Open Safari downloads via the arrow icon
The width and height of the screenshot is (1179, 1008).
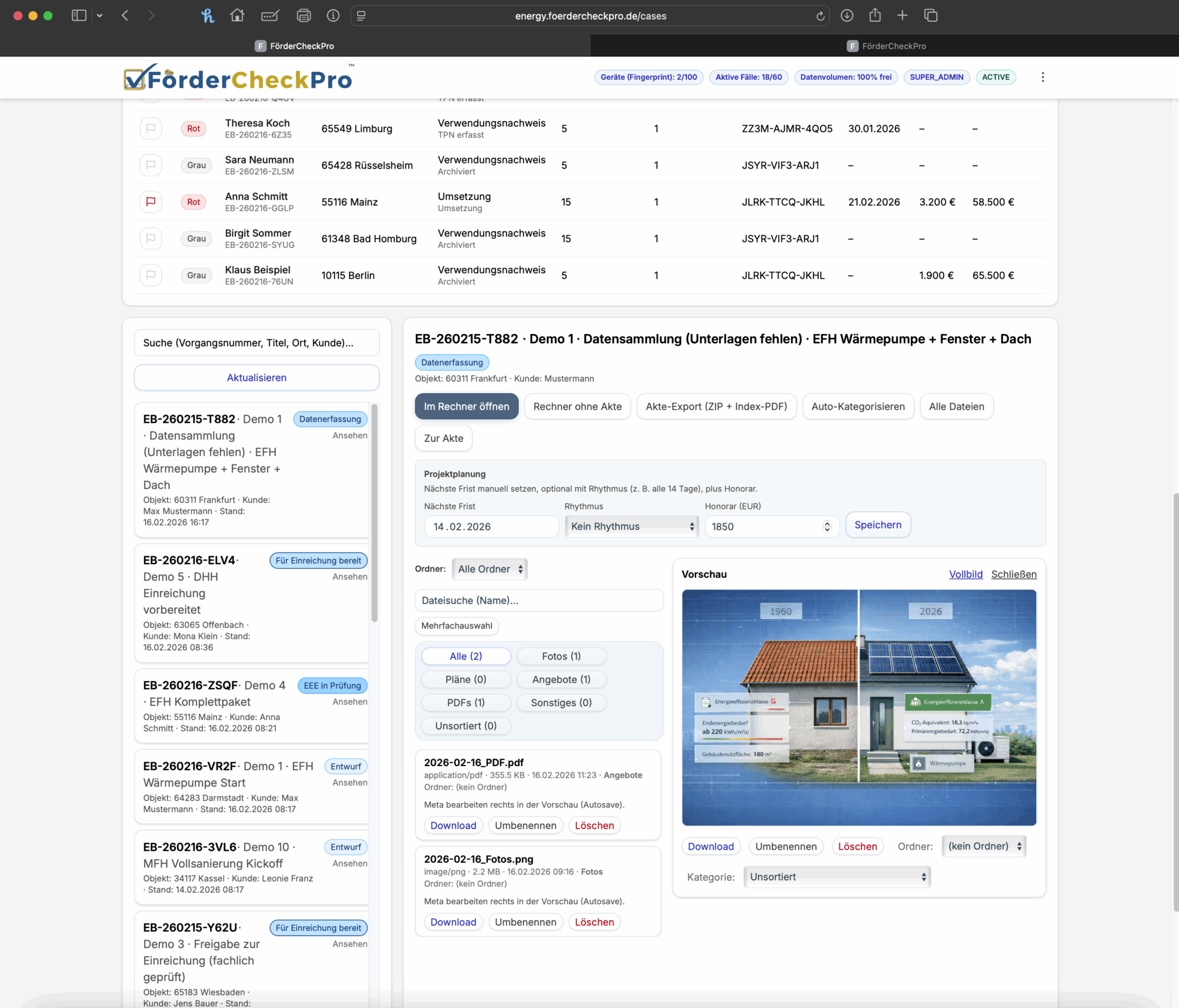pyautogui.click(x=846, y=16)
